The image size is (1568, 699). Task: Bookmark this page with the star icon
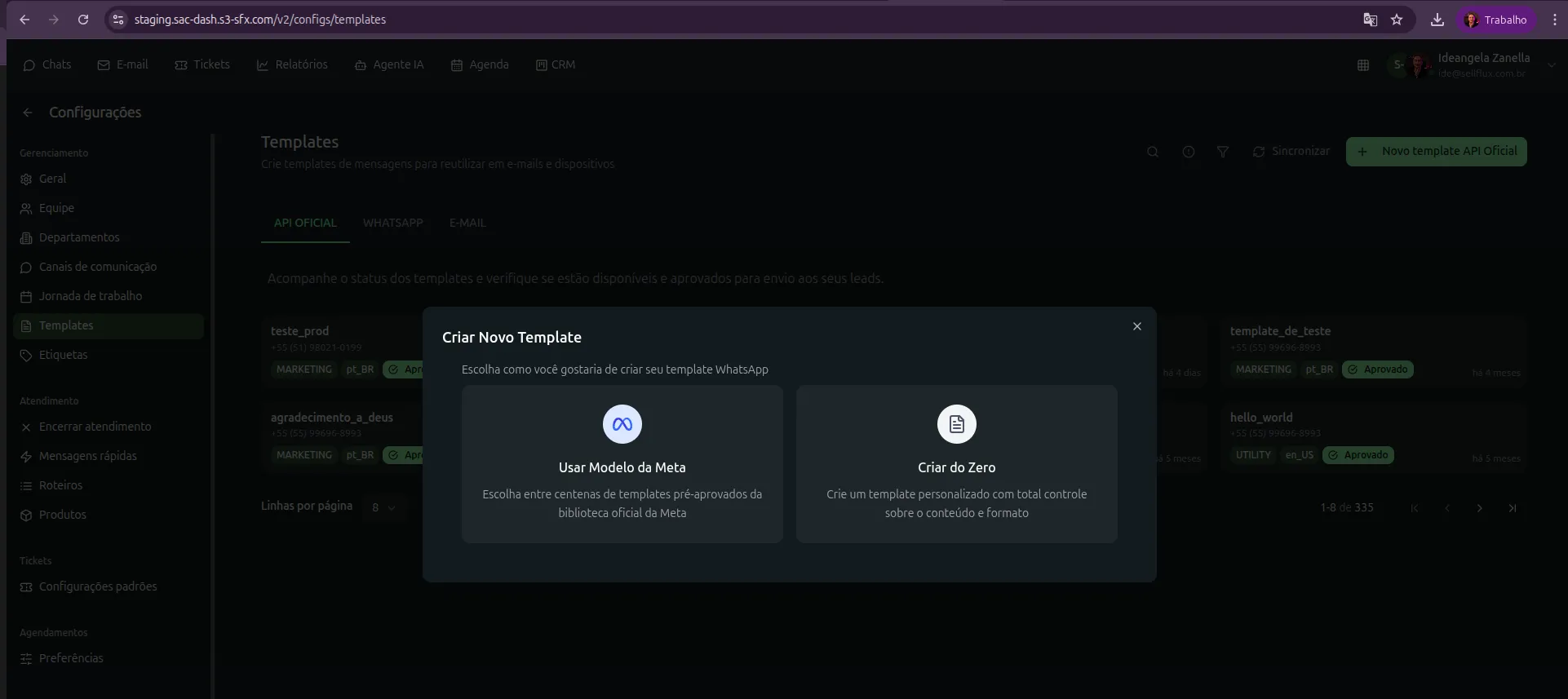click(1397, 20)
